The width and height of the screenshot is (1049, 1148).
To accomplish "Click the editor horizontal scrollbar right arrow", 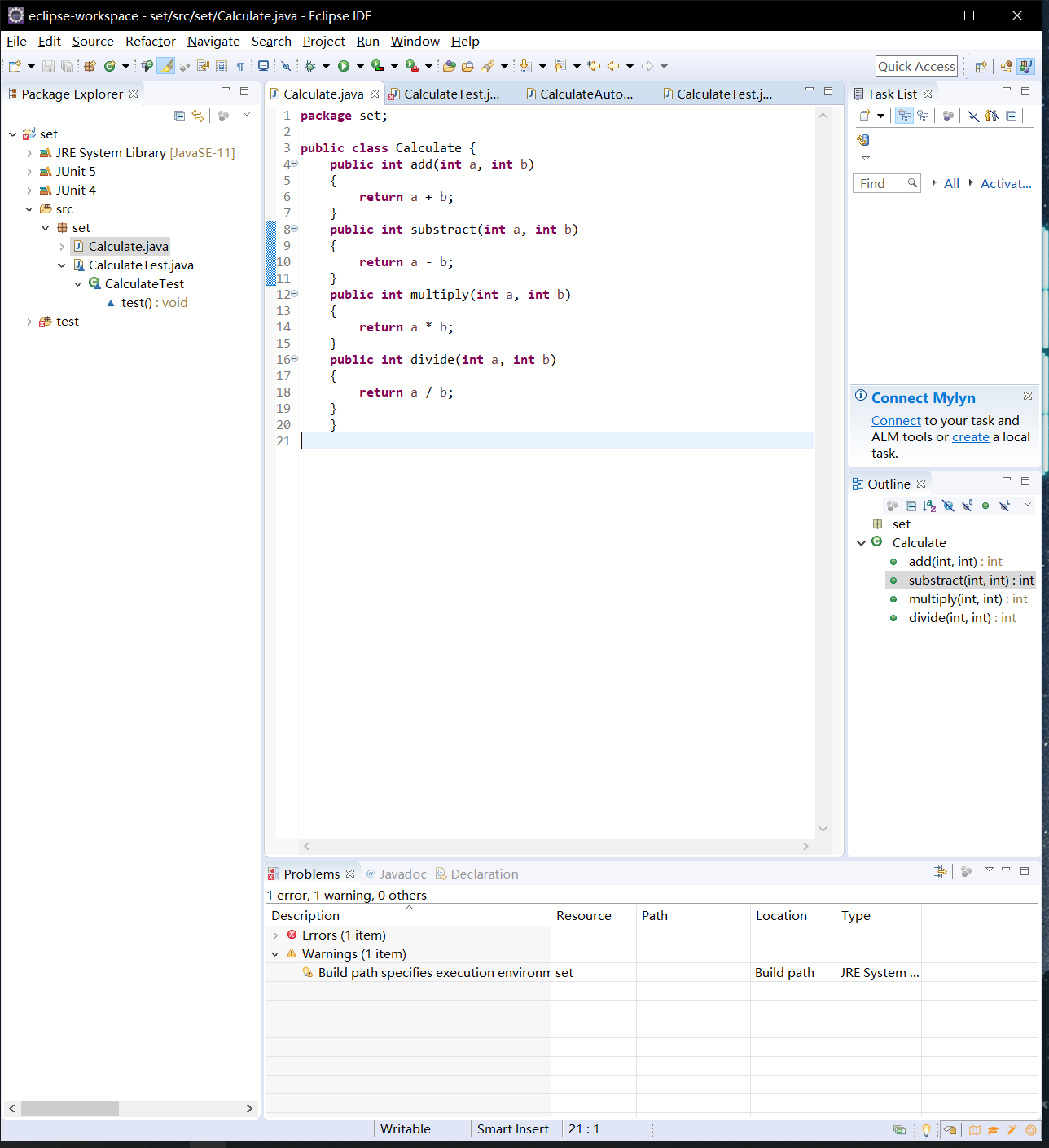I will pos(805,847).
